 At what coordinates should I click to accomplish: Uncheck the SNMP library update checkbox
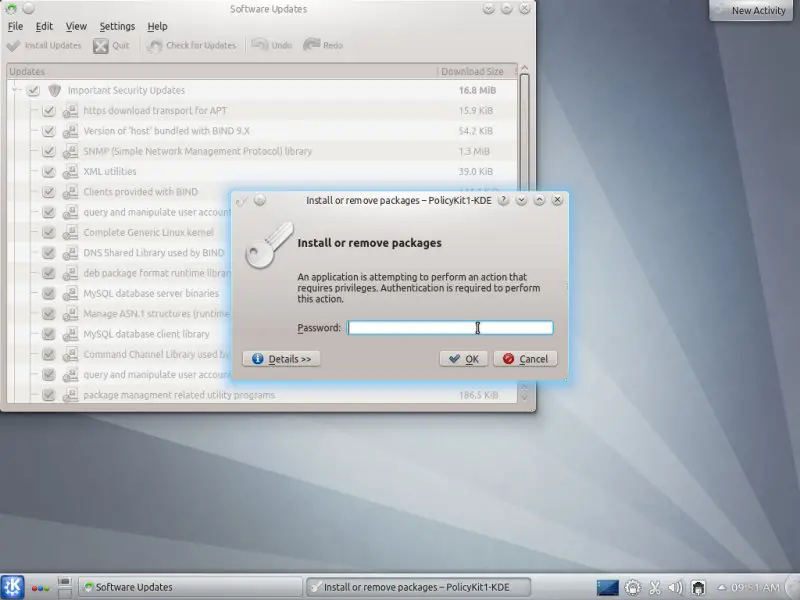(x=48, y=151)
